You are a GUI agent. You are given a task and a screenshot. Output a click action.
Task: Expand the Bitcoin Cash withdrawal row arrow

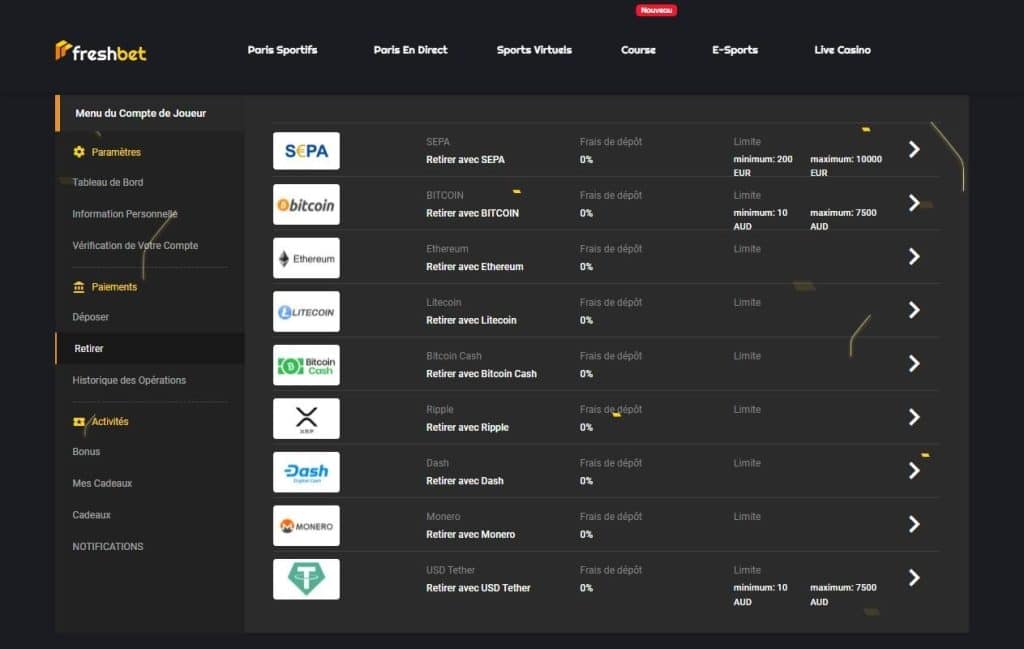(x=914, y=364)
